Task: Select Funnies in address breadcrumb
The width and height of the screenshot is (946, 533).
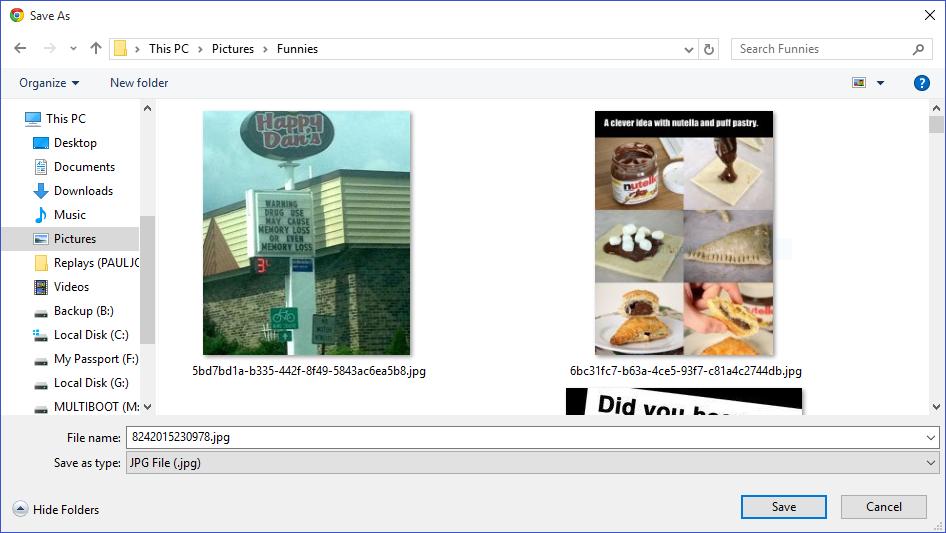Action: 297,49
